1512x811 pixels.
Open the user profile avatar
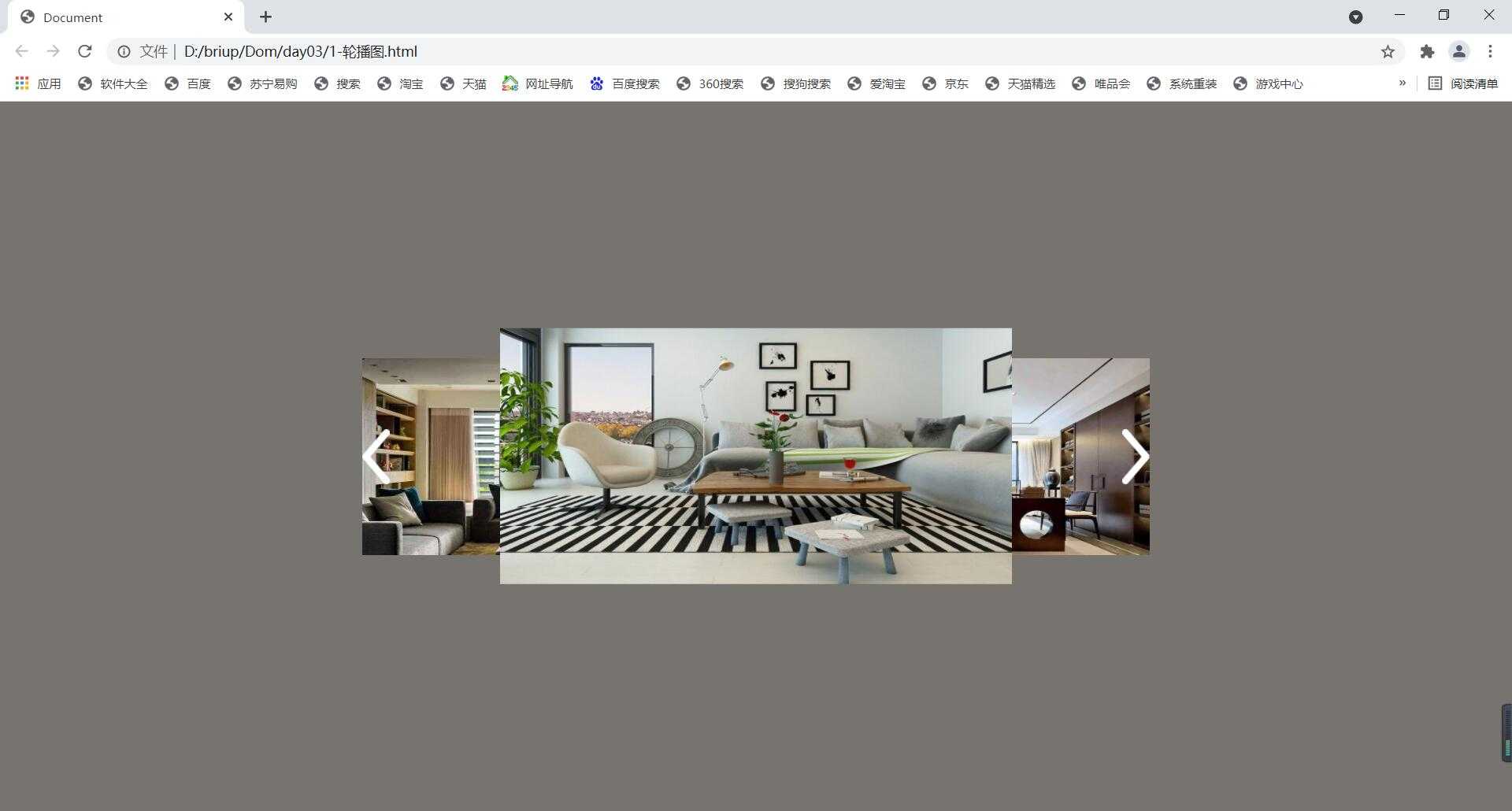pos(1459,51)
